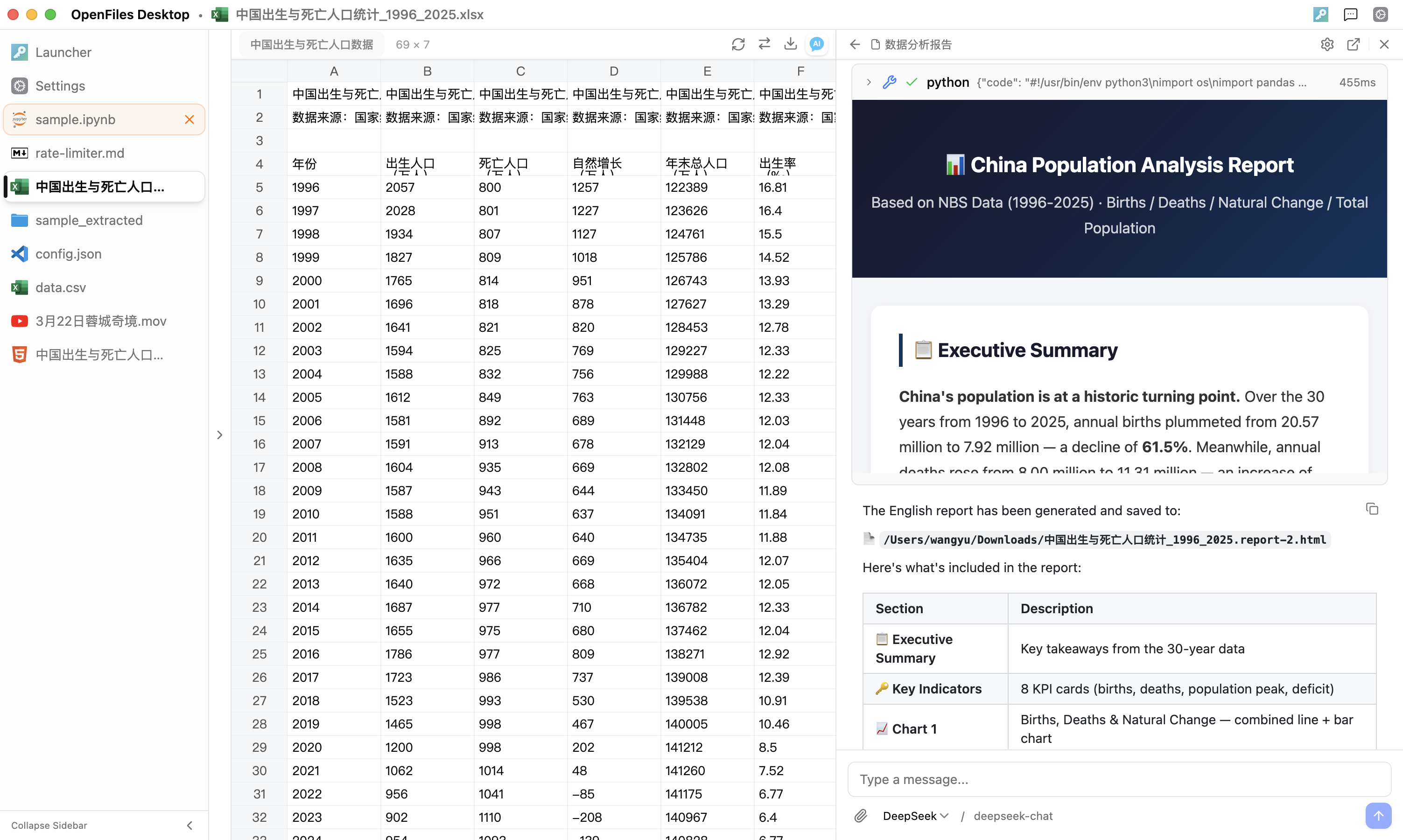The width and height of the screenshot is (1403, 840).
Task: Expand the panel divider chevron
Action: point(219,435)
